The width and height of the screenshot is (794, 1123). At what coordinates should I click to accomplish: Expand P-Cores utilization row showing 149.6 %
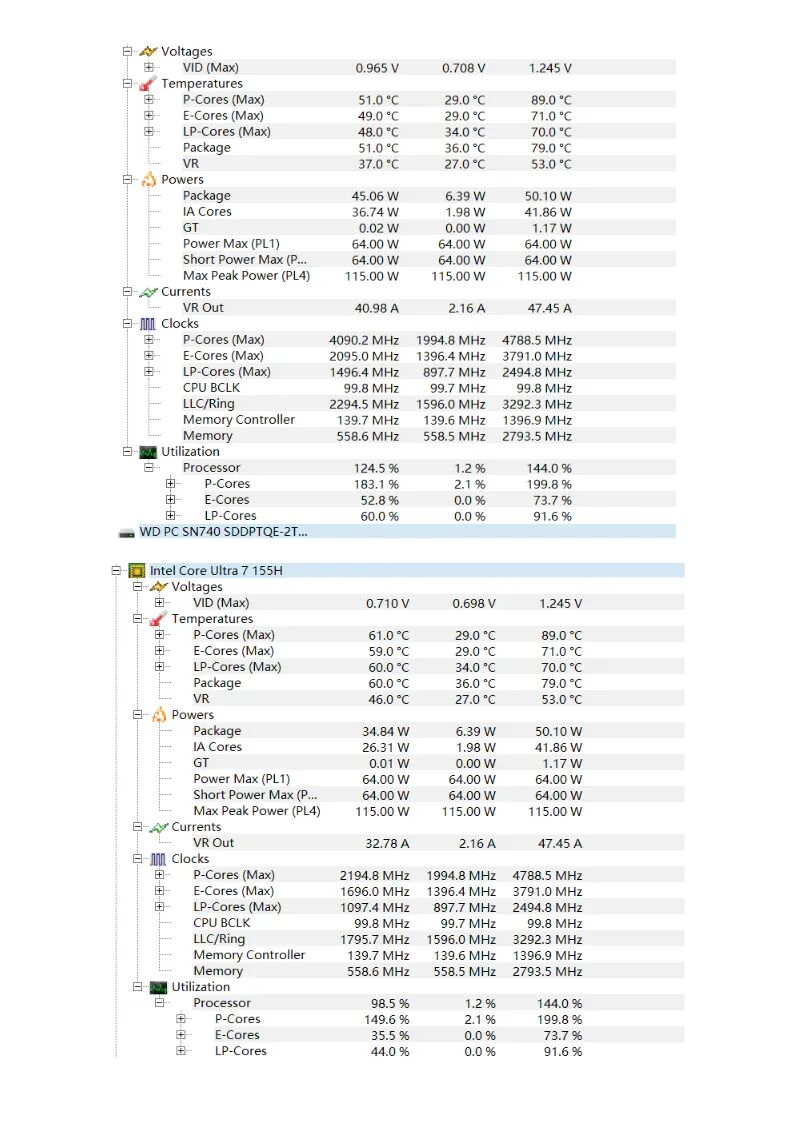coord(181,1018)
